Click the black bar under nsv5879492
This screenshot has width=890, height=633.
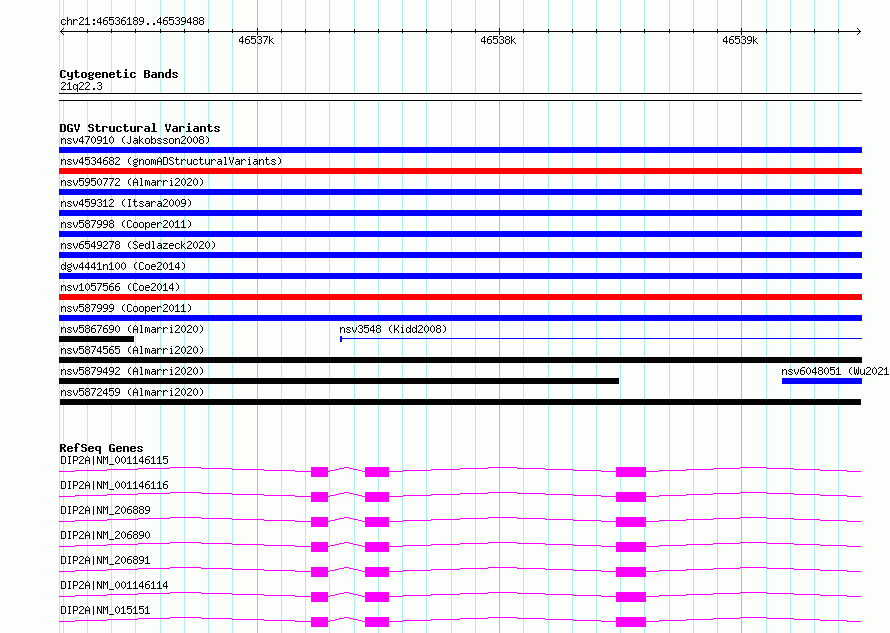point(339,381)
